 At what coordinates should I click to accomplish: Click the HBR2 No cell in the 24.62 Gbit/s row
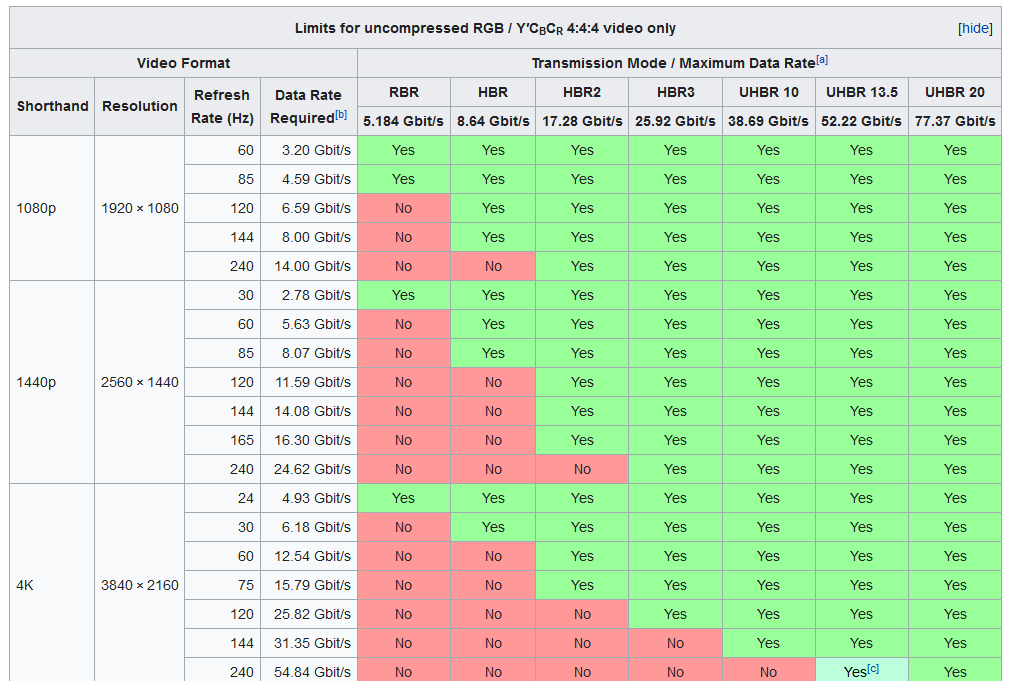582,470
